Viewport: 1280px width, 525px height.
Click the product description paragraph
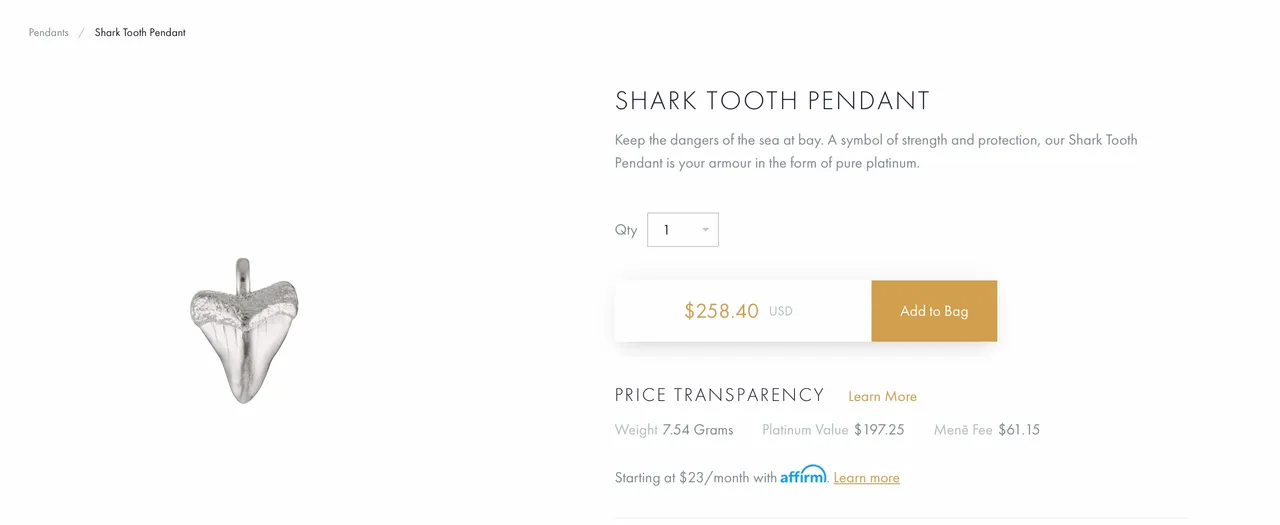(x=876, y=151)
